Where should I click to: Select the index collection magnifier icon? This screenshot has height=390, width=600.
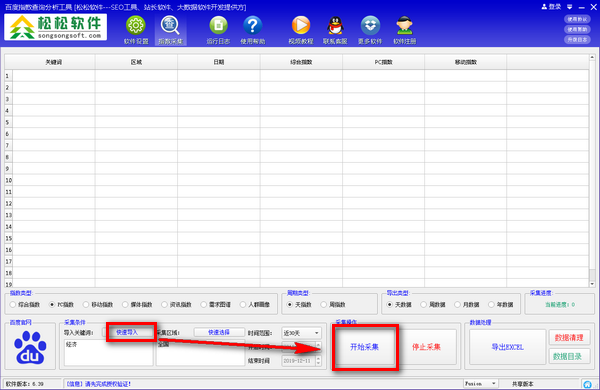(x=170, y=26)
